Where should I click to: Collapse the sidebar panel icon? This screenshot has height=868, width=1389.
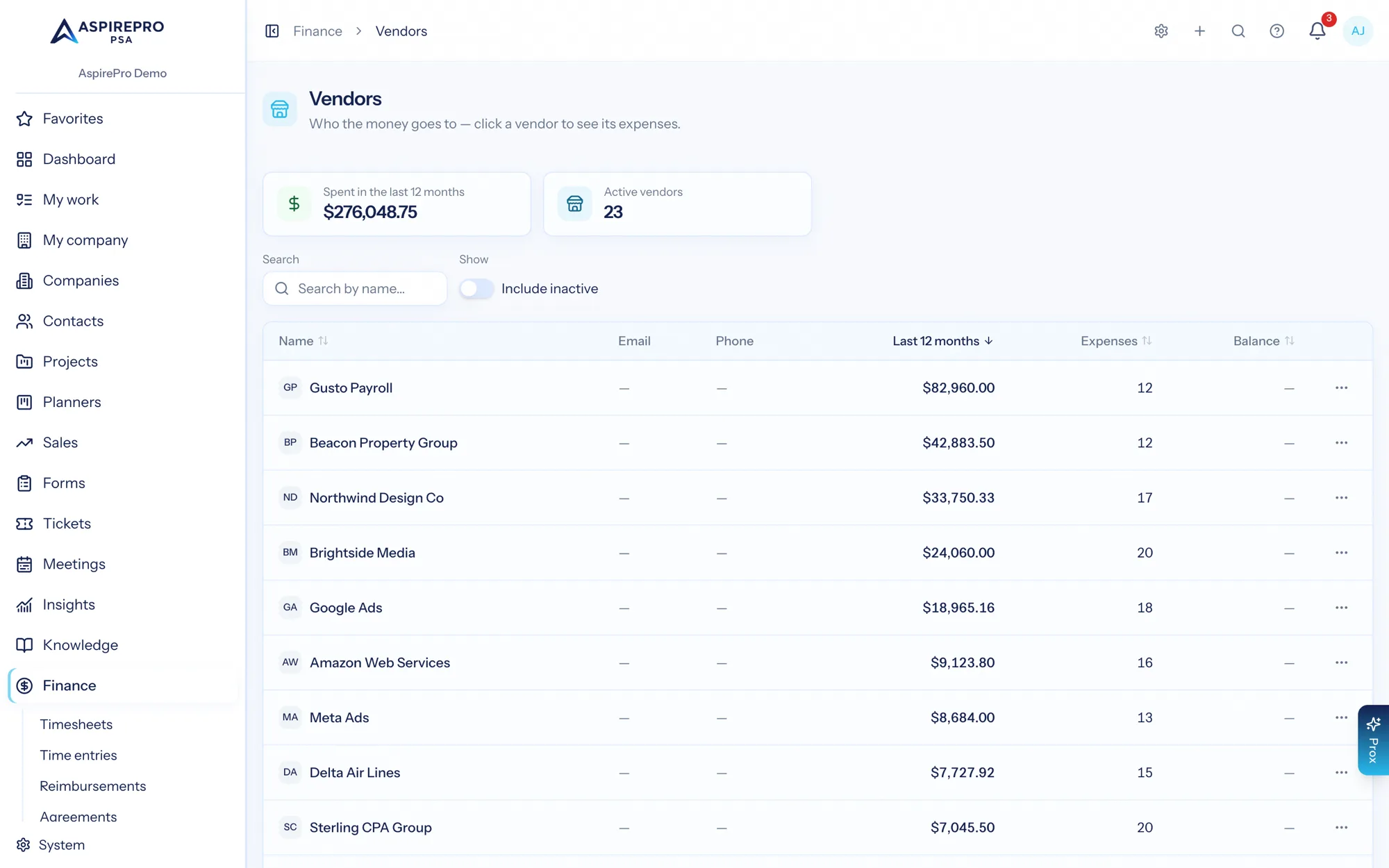(272, 31)
